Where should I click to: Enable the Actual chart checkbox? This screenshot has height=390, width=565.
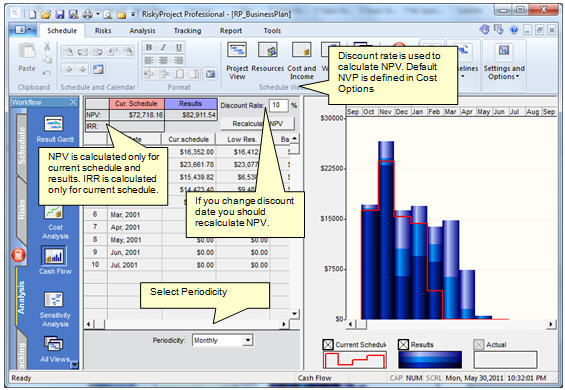pos(479,345)
